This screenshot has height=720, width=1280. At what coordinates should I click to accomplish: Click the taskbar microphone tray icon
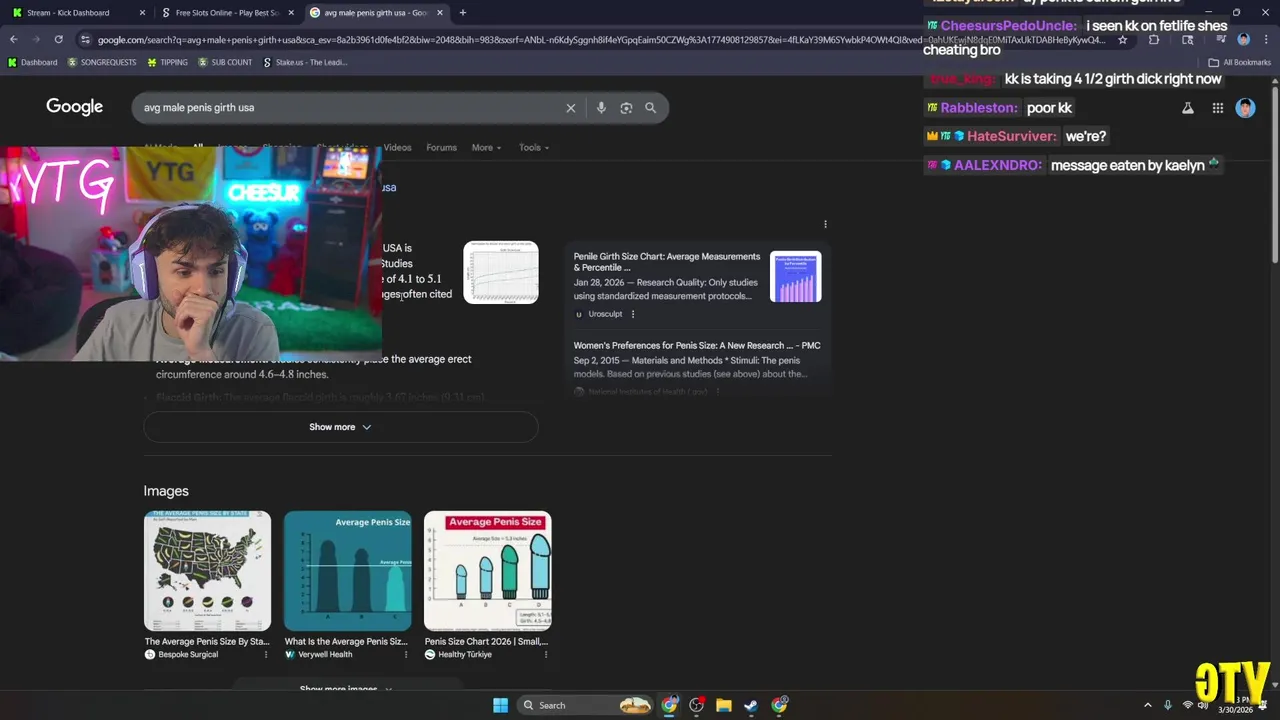(1168, 705)
